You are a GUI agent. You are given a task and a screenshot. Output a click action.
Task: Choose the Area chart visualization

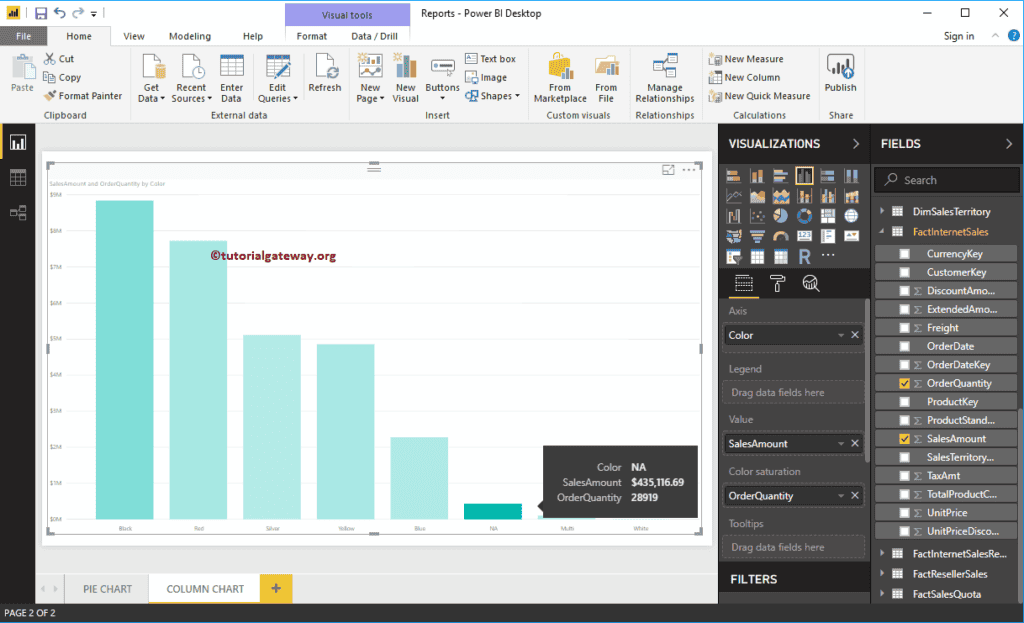pos(757,196)
